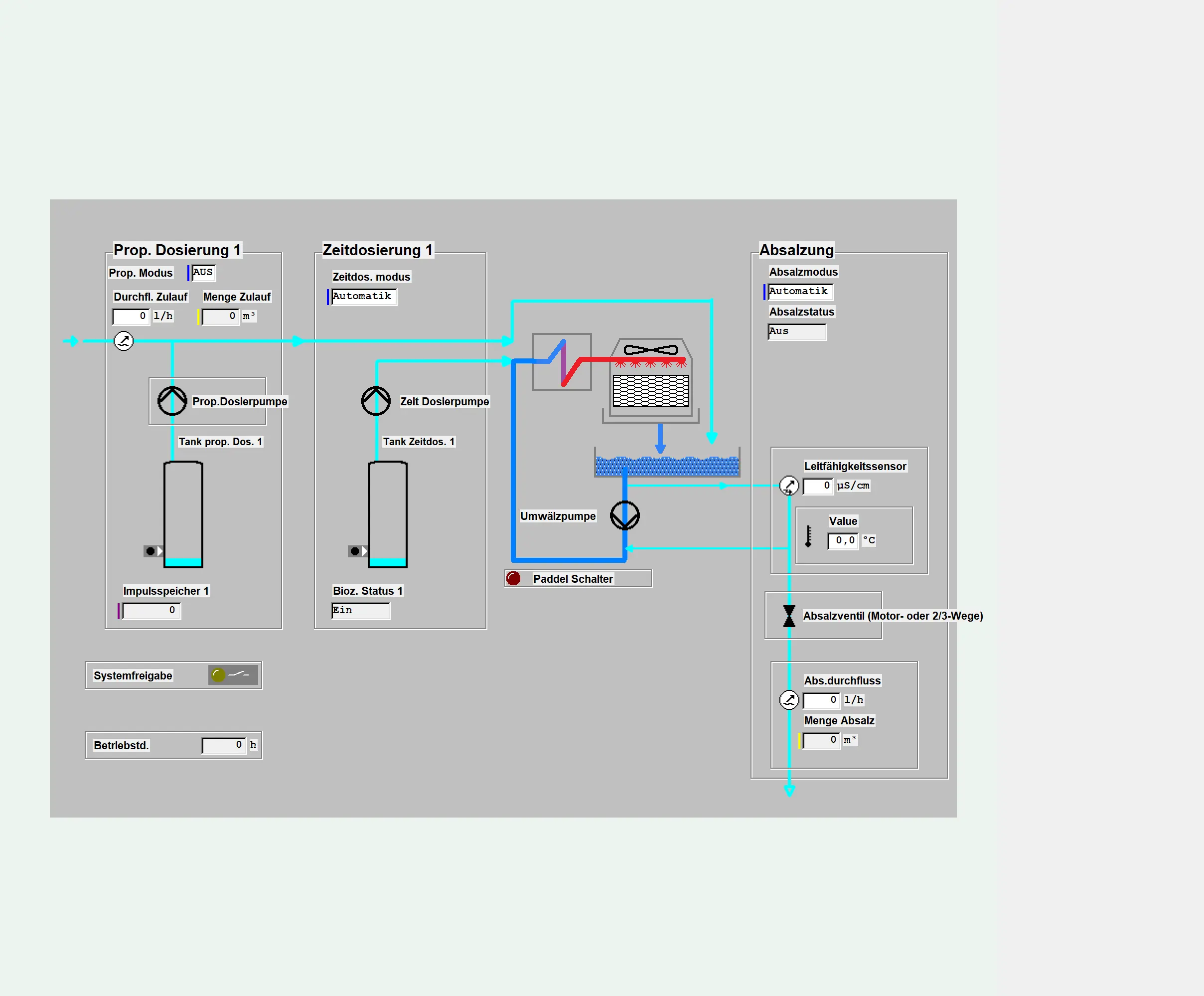Click the heat exchanger symbol

[561, 362]
